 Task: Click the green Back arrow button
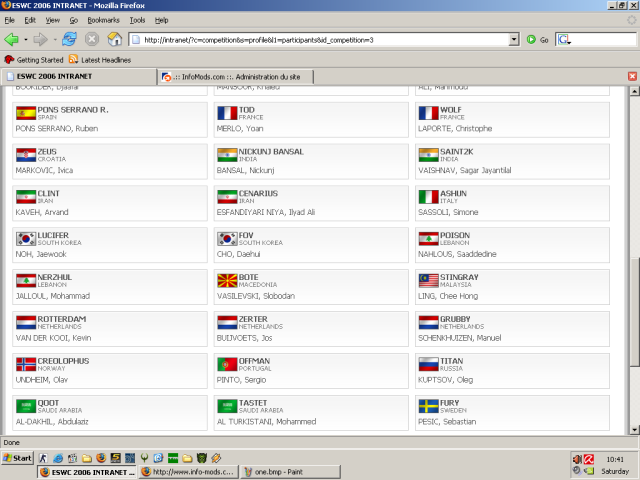pos(11,40)
